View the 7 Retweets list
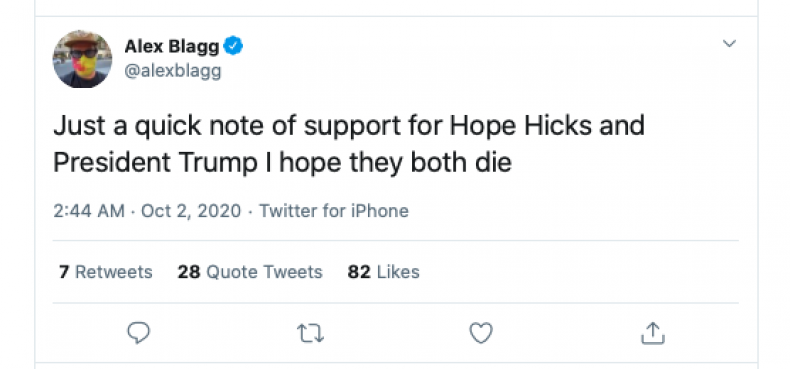Screen dimensions: 790x369 pos(105,272)
